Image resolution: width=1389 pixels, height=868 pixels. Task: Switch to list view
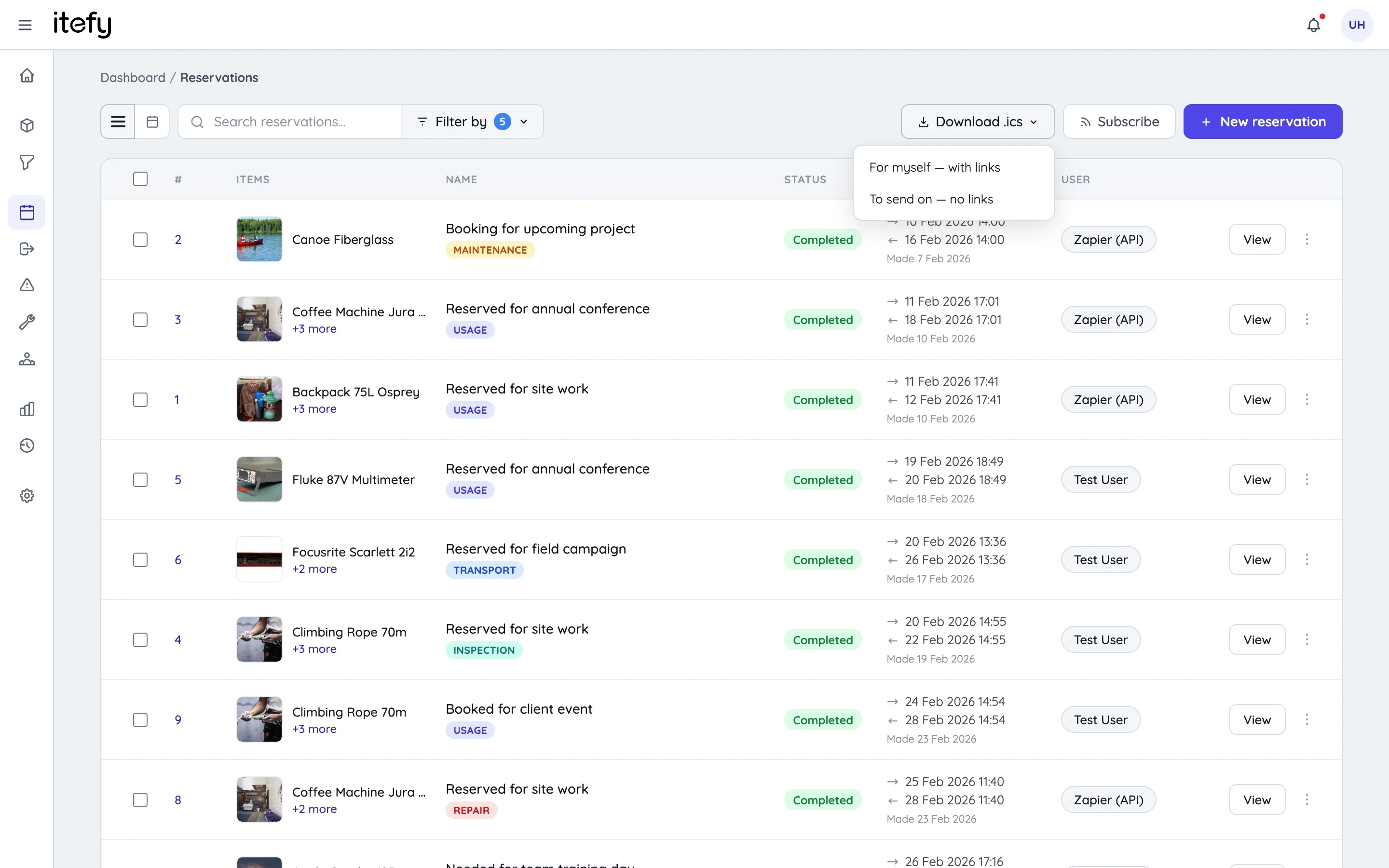click(118, 122)
